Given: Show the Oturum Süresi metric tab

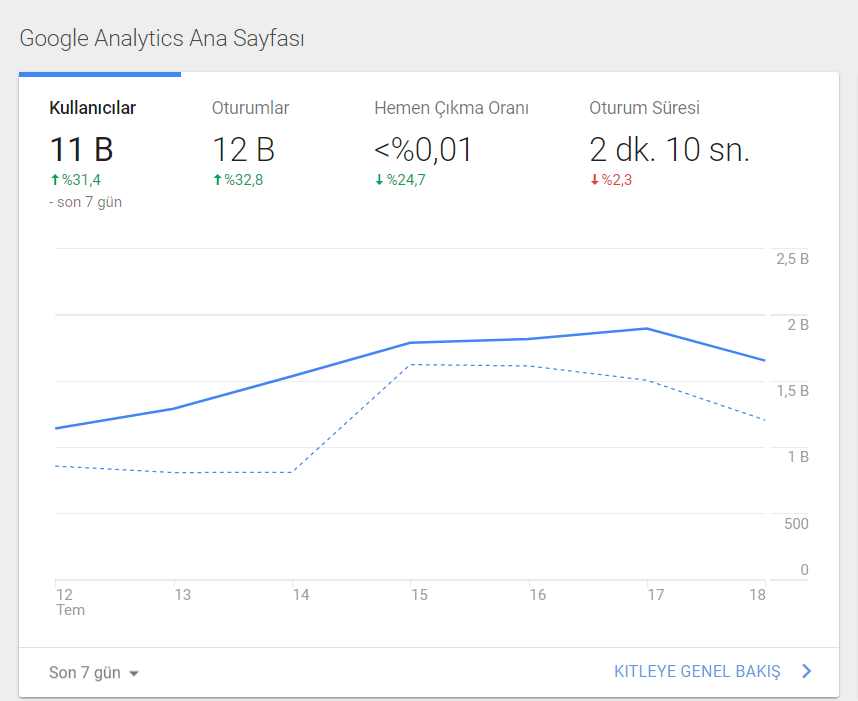Looking at the screenshot, I should (x=669, y=148).
